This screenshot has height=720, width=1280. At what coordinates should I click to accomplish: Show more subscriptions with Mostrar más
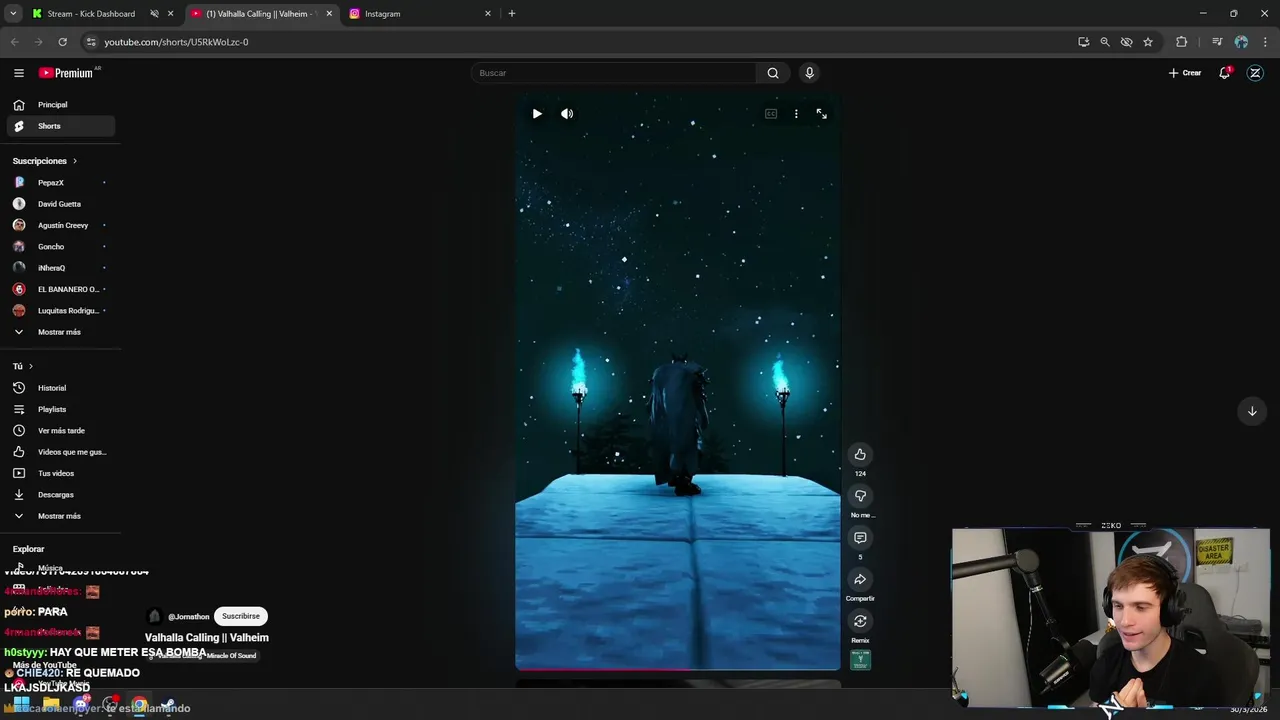coord(60,332)
